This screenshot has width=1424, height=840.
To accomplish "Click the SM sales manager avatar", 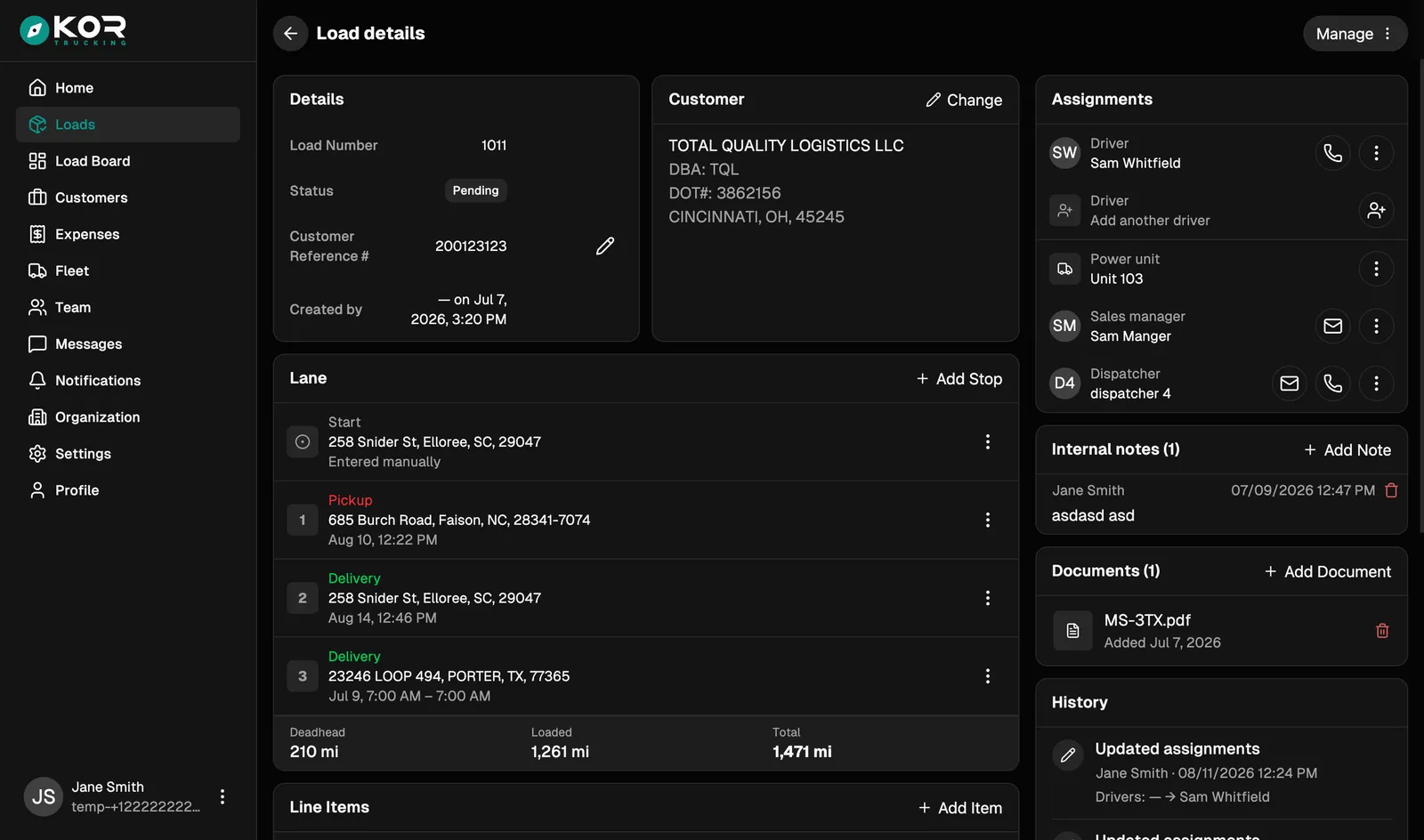I will (x=1064, y=326).
